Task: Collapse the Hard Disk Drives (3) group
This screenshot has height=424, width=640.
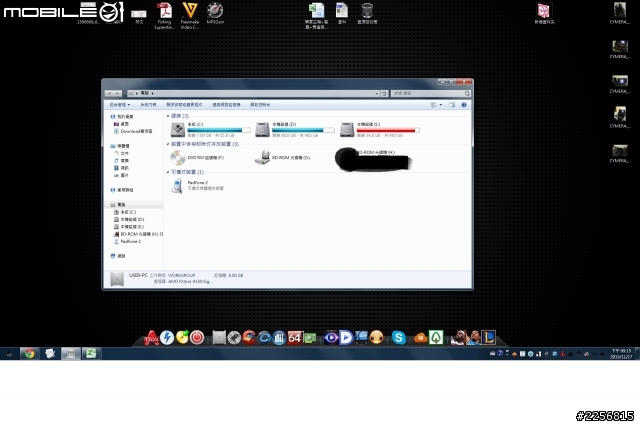Action: [x=168, y=116]
